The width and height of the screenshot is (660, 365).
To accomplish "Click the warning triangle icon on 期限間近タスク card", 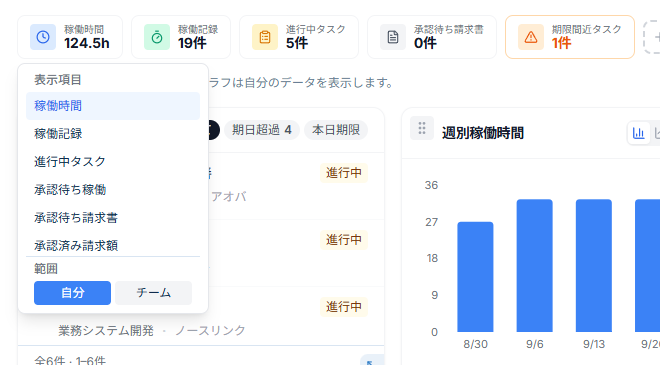I will point(531,37).
